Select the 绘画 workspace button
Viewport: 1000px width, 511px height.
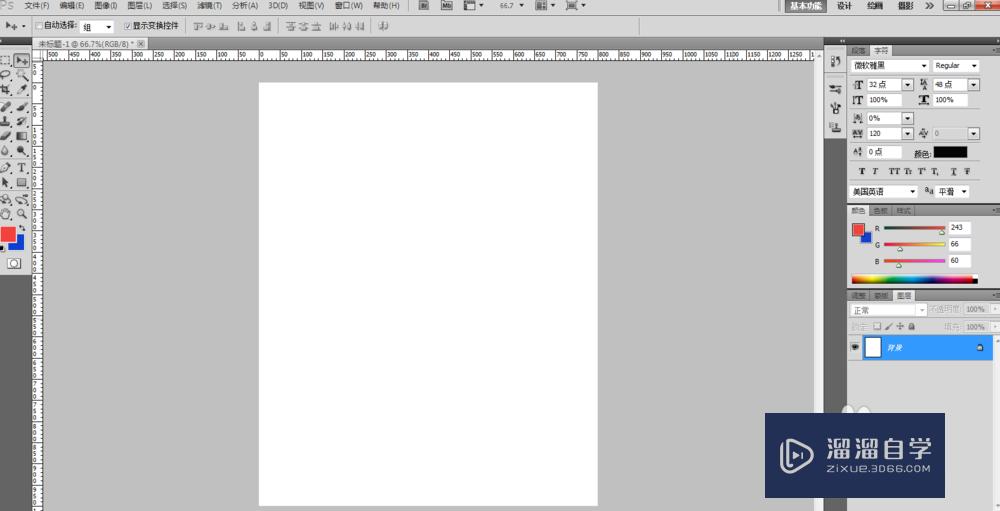[x=875, y=6]
